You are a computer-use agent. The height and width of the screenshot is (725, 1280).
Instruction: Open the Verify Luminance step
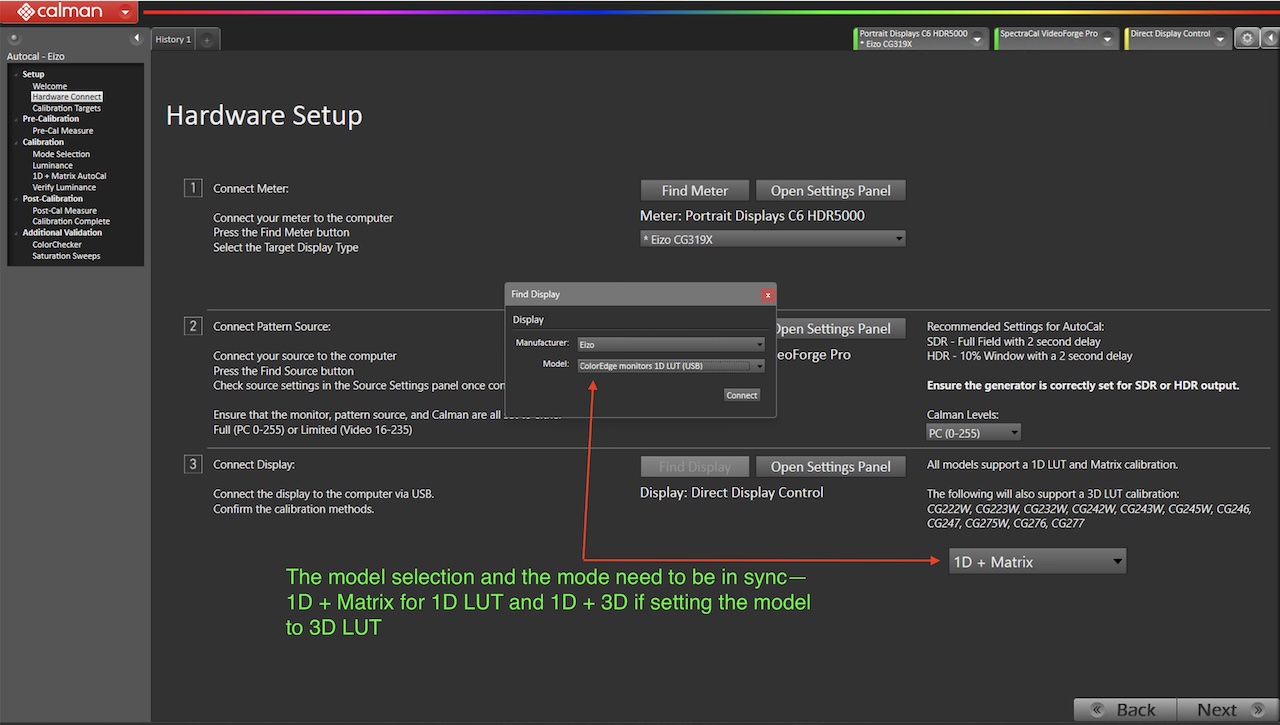tap(64, 187)
